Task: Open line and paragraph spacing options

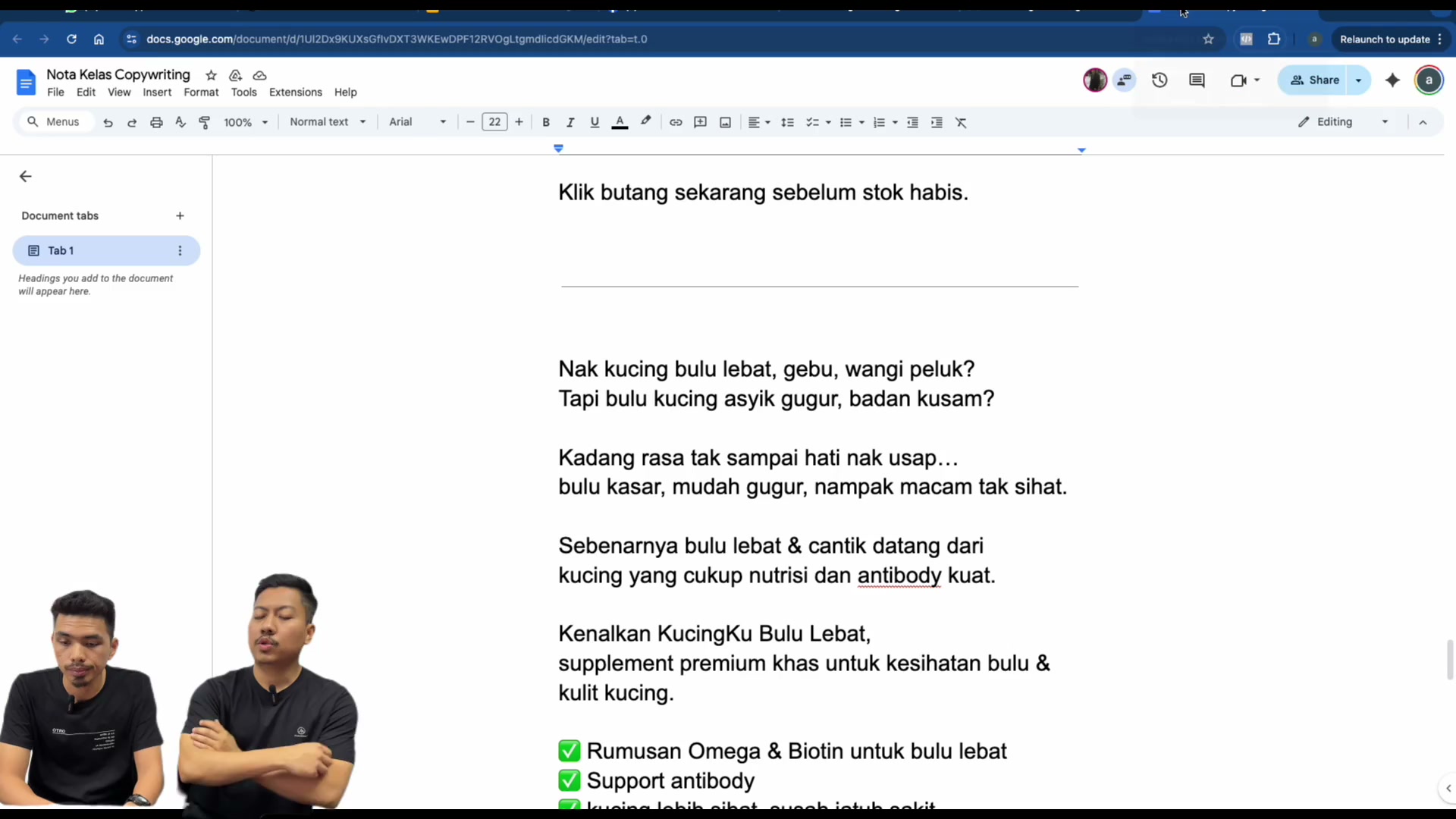Action: coord(787,122)
